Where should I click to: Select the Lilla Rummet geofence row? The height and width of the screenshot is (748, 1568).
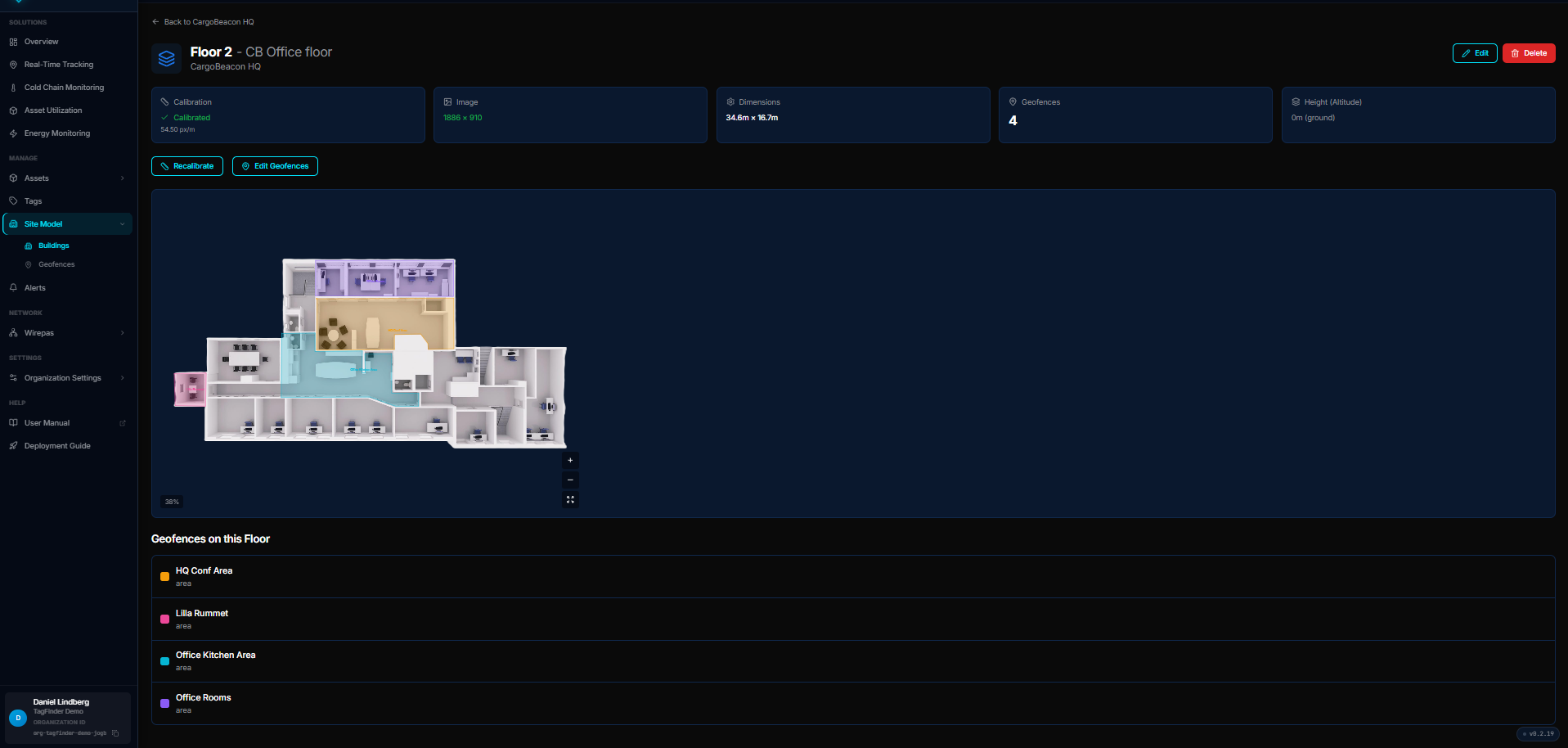click(x=853, y=620)
